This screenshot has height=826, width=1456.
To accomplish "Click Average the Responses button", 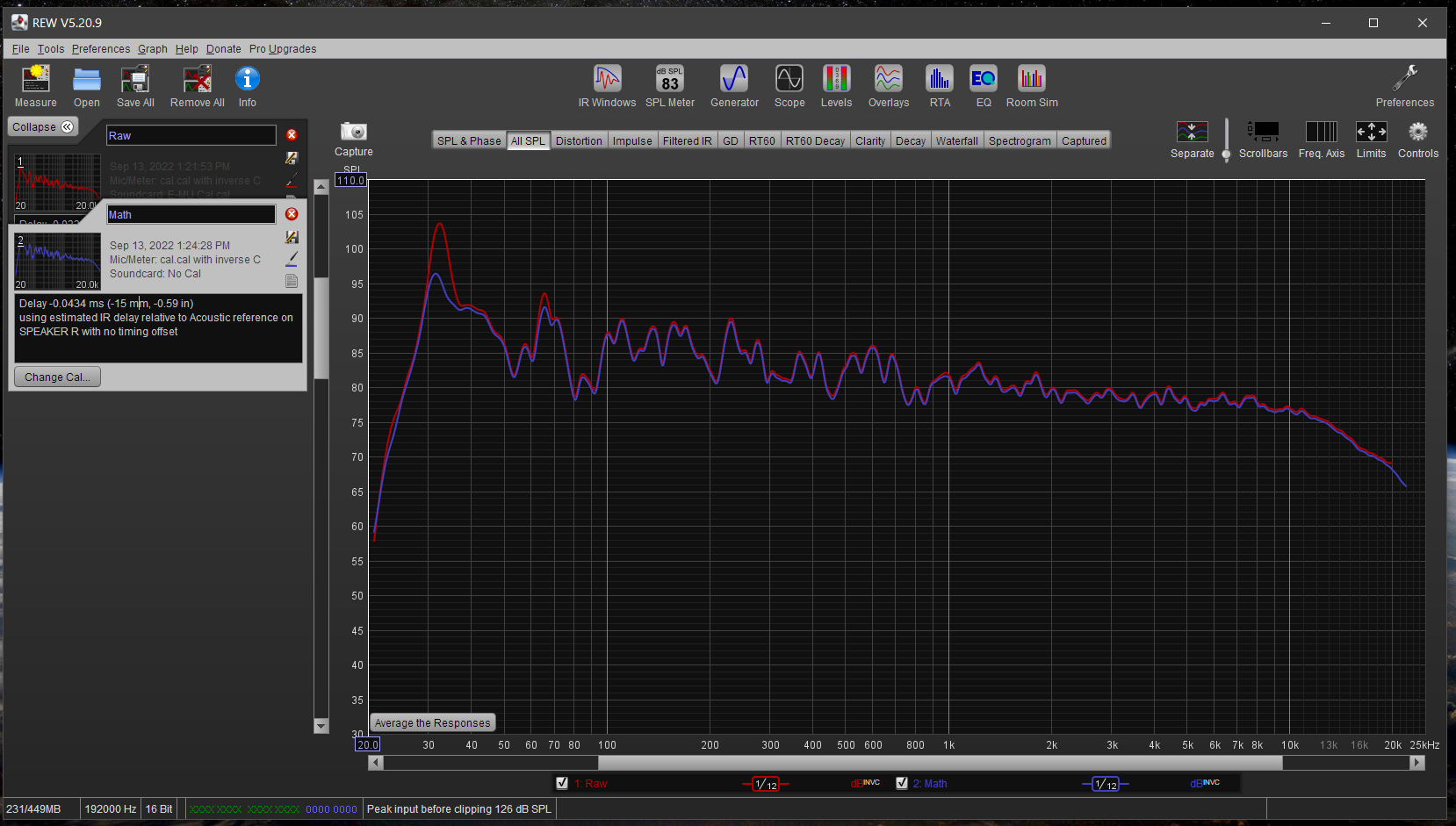I will (x=432, y=722).
